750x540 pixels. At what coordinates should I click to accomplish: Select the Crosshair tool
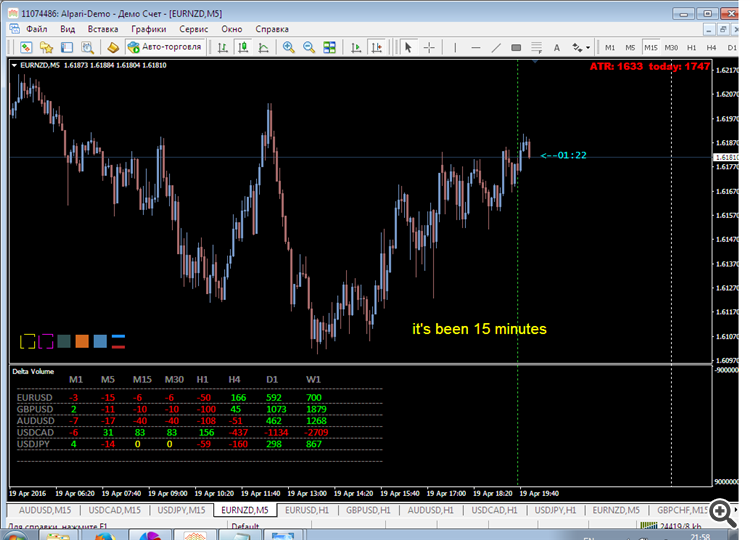(x=429, y=47)
